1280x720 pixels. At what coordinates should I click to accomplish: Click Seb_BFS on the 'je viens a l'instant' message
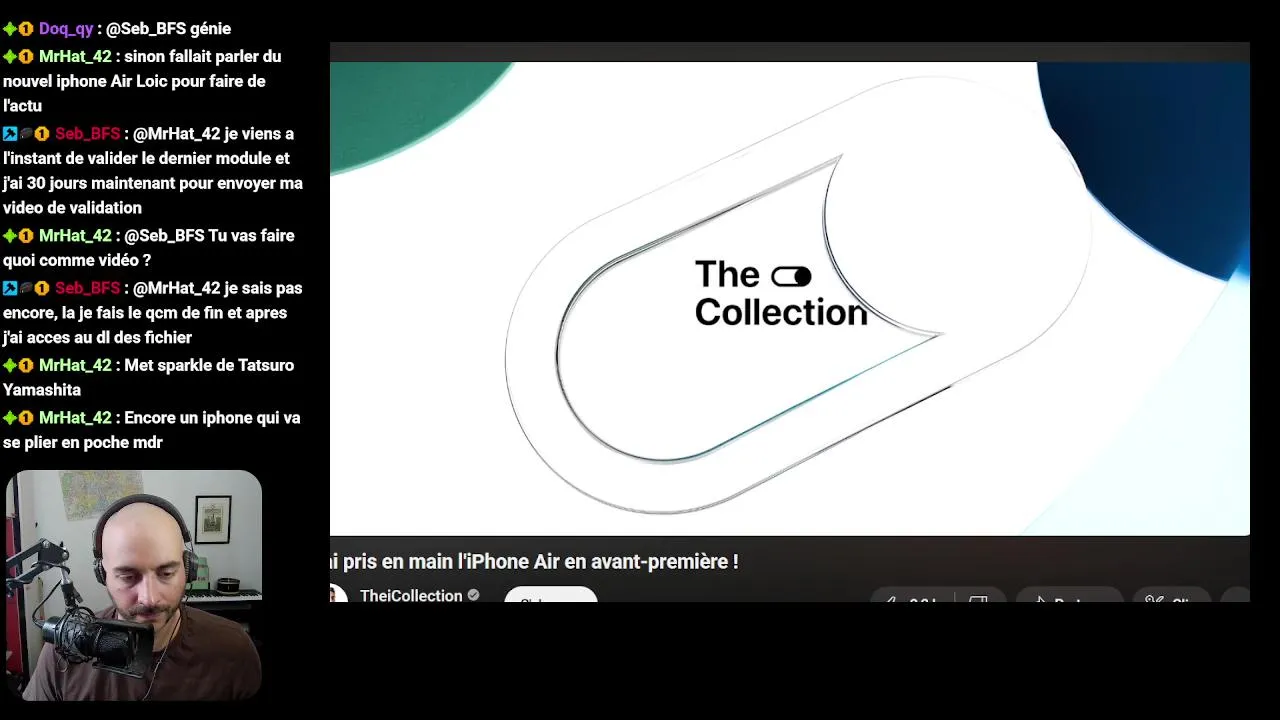pos(87,134)
